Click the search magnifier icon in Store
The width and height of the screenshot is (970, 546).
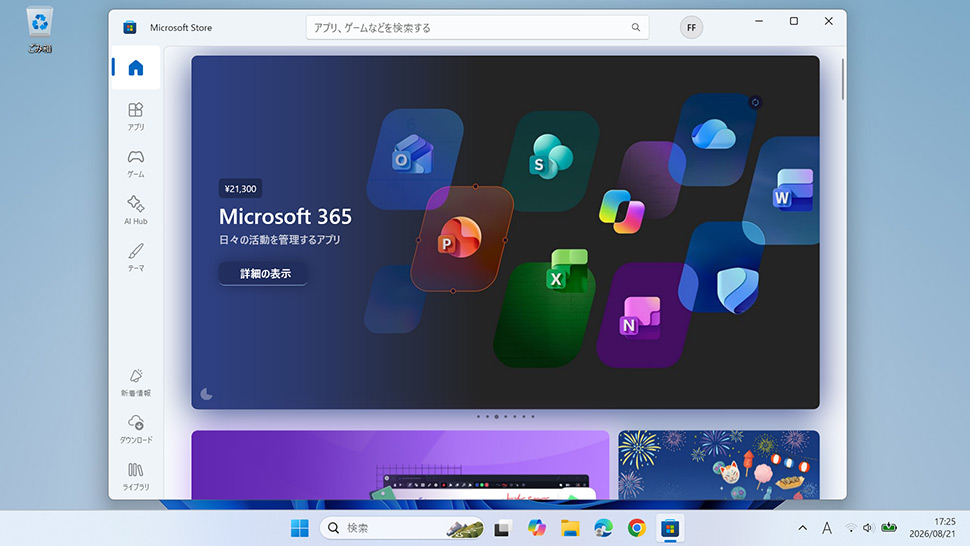(x=635, y=27)
